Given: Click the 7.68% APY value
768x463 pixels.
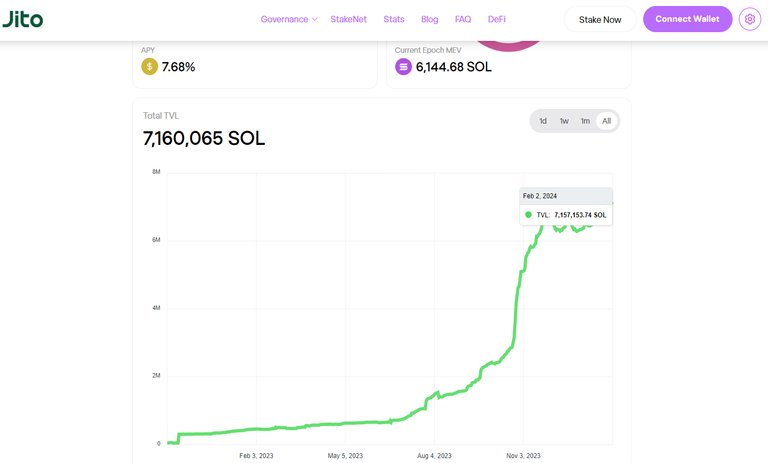Looking at the screenshot, I should click(178, 67).
